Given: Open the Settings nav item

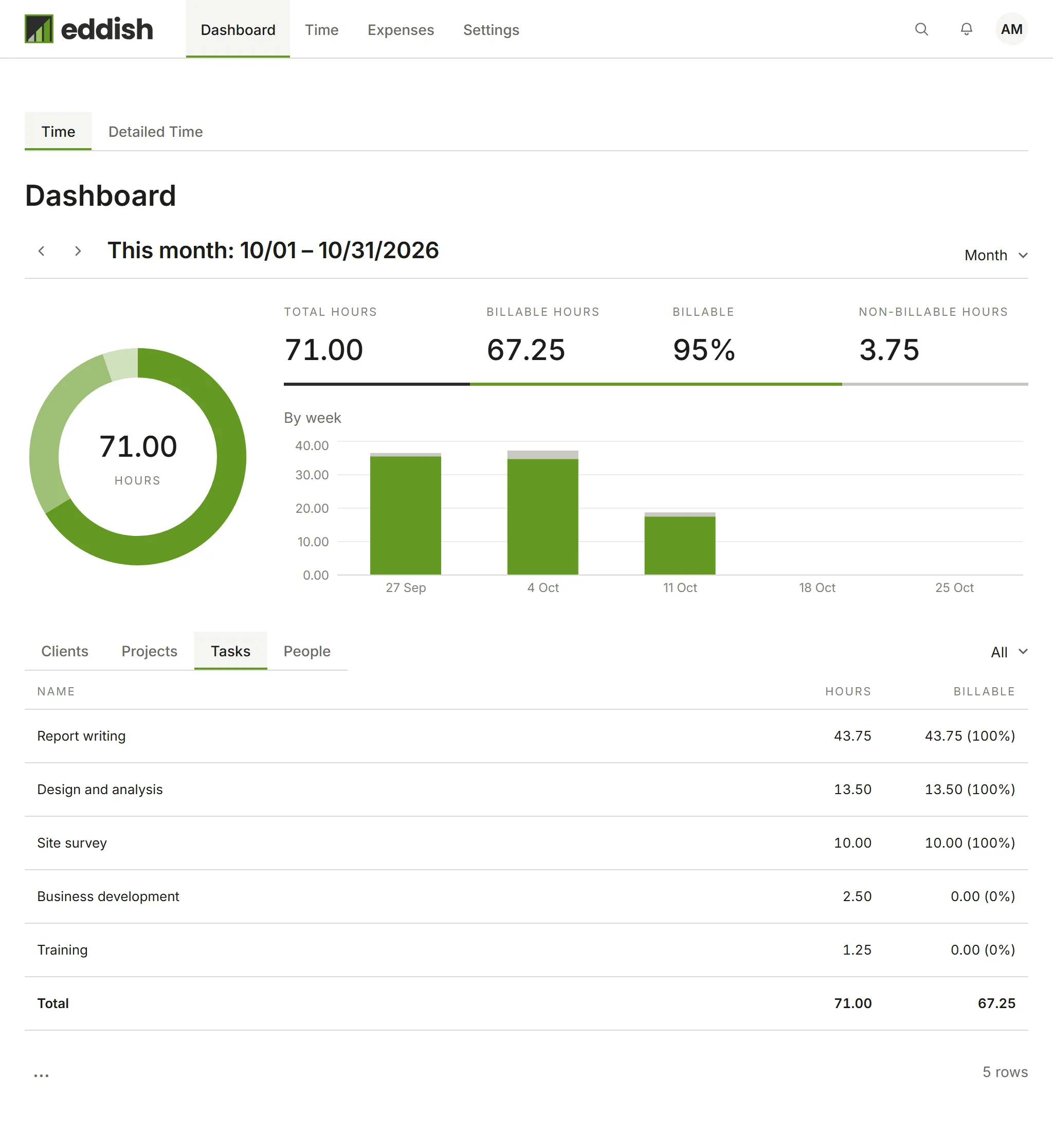Looking at the screenshot, I should pos(491,30).
